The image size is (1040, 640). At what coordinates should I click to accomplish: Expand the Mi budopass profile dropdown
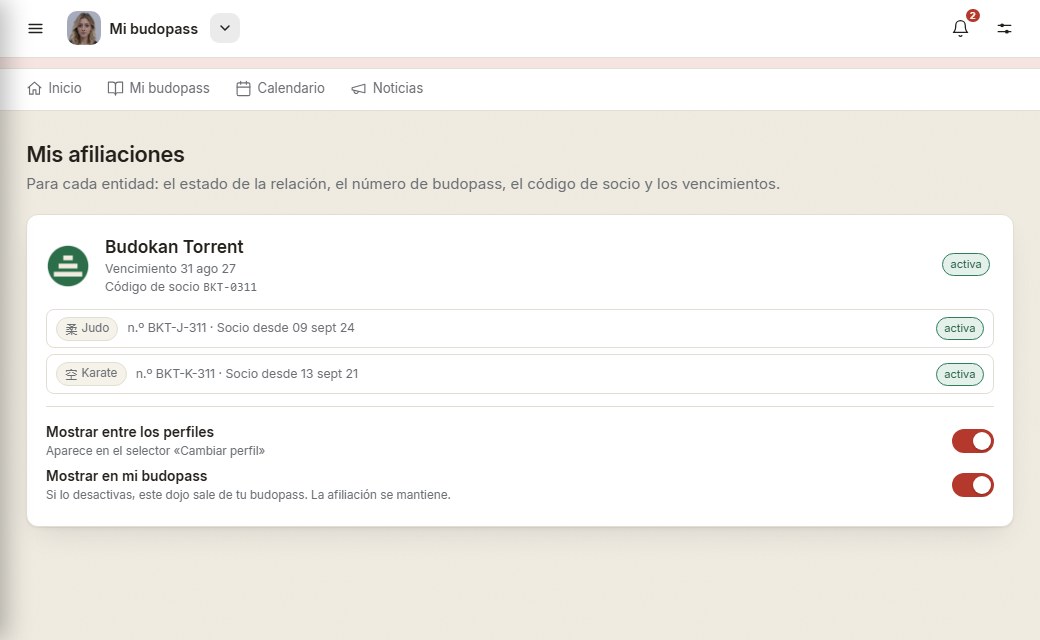click(x=225, y=28)
